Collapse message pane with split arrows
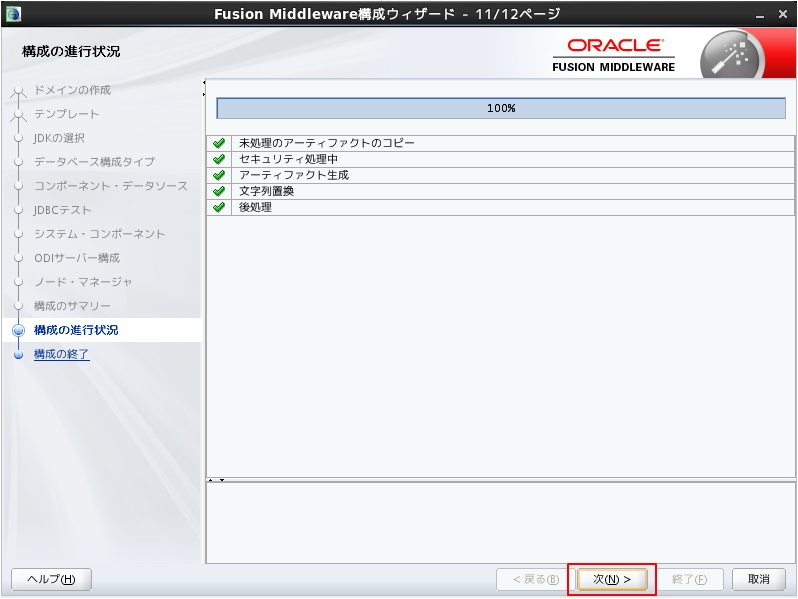This screenshot has width=798, height=599. [216, 480]
